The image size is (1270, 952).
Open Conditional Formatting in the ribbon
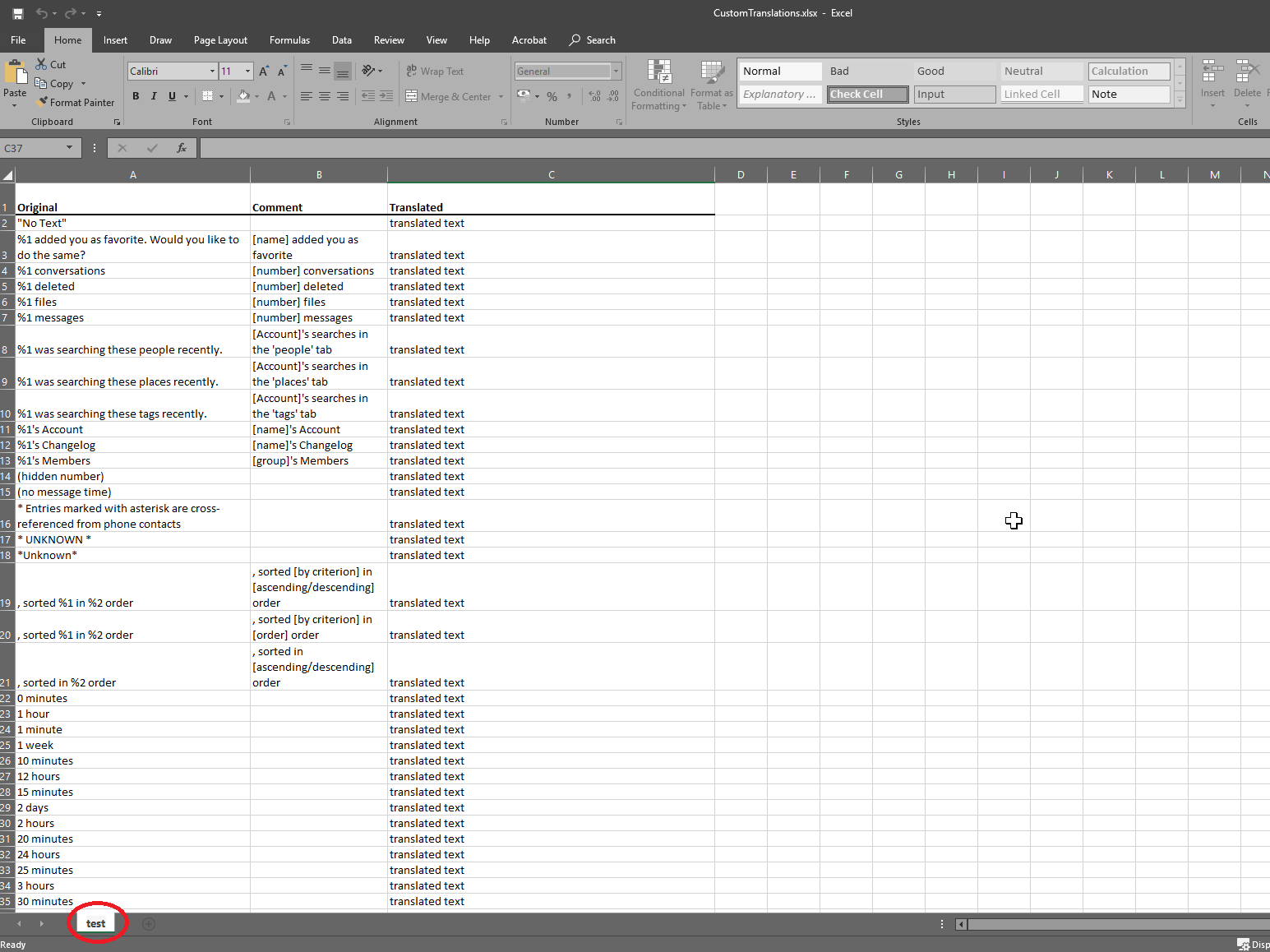click(658, 85)
